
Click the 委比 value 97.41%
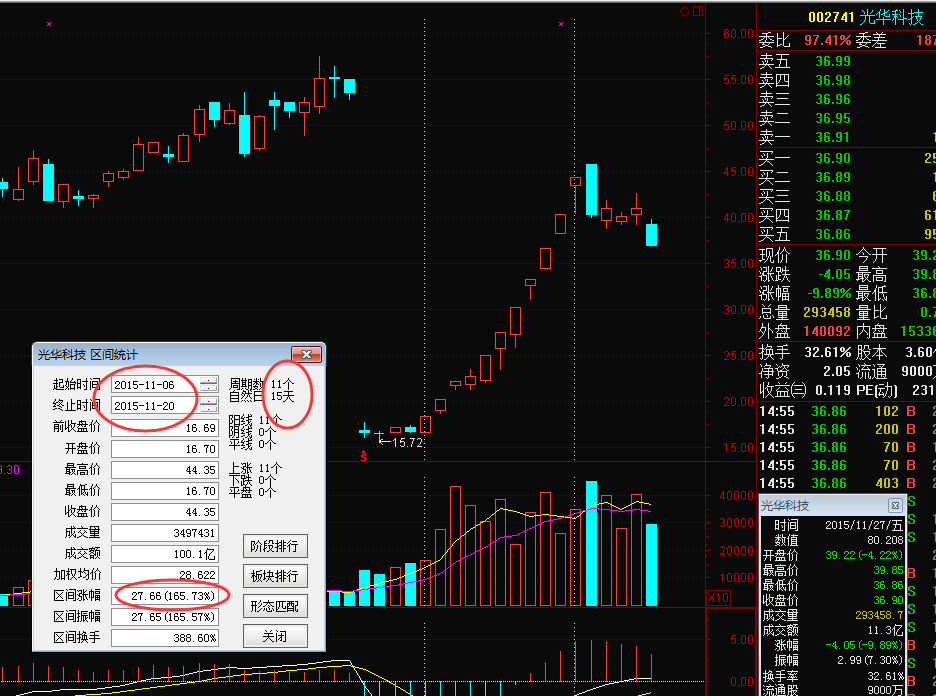click(x=827, y=40)
